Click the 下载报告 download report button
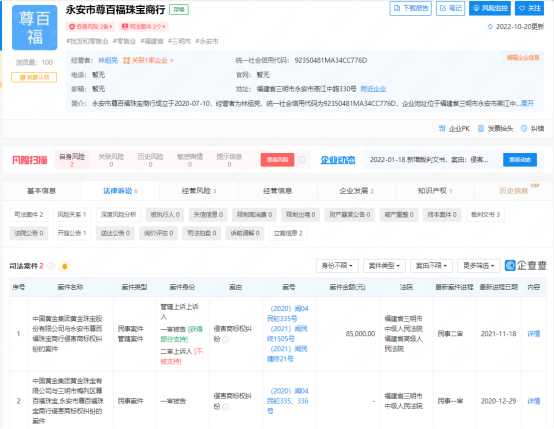Image resolution: width=554 pixels, height=429 pixels. [410, 8]
